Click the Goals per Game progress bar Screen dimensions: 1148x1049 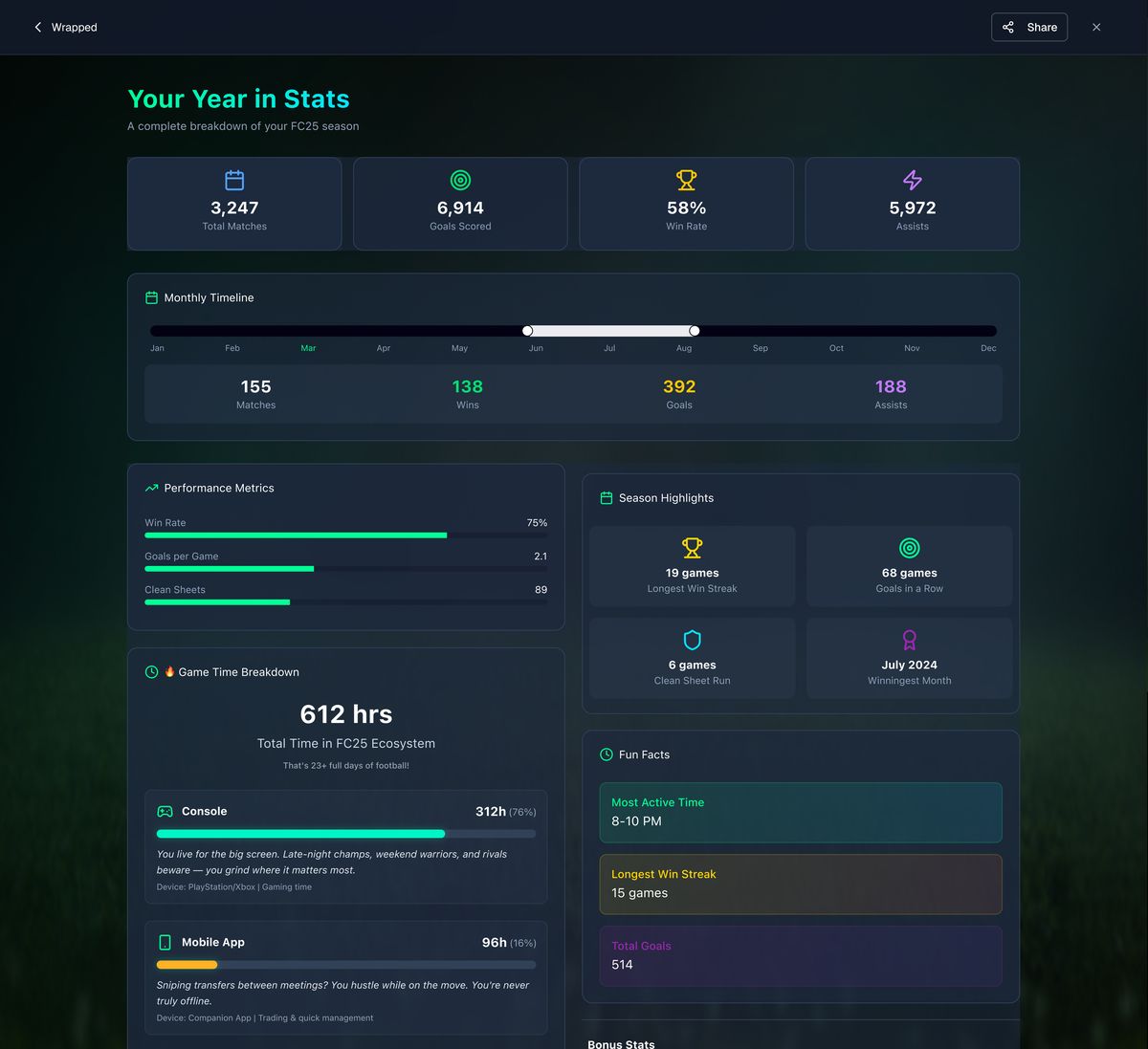click(x=346, y=569)
